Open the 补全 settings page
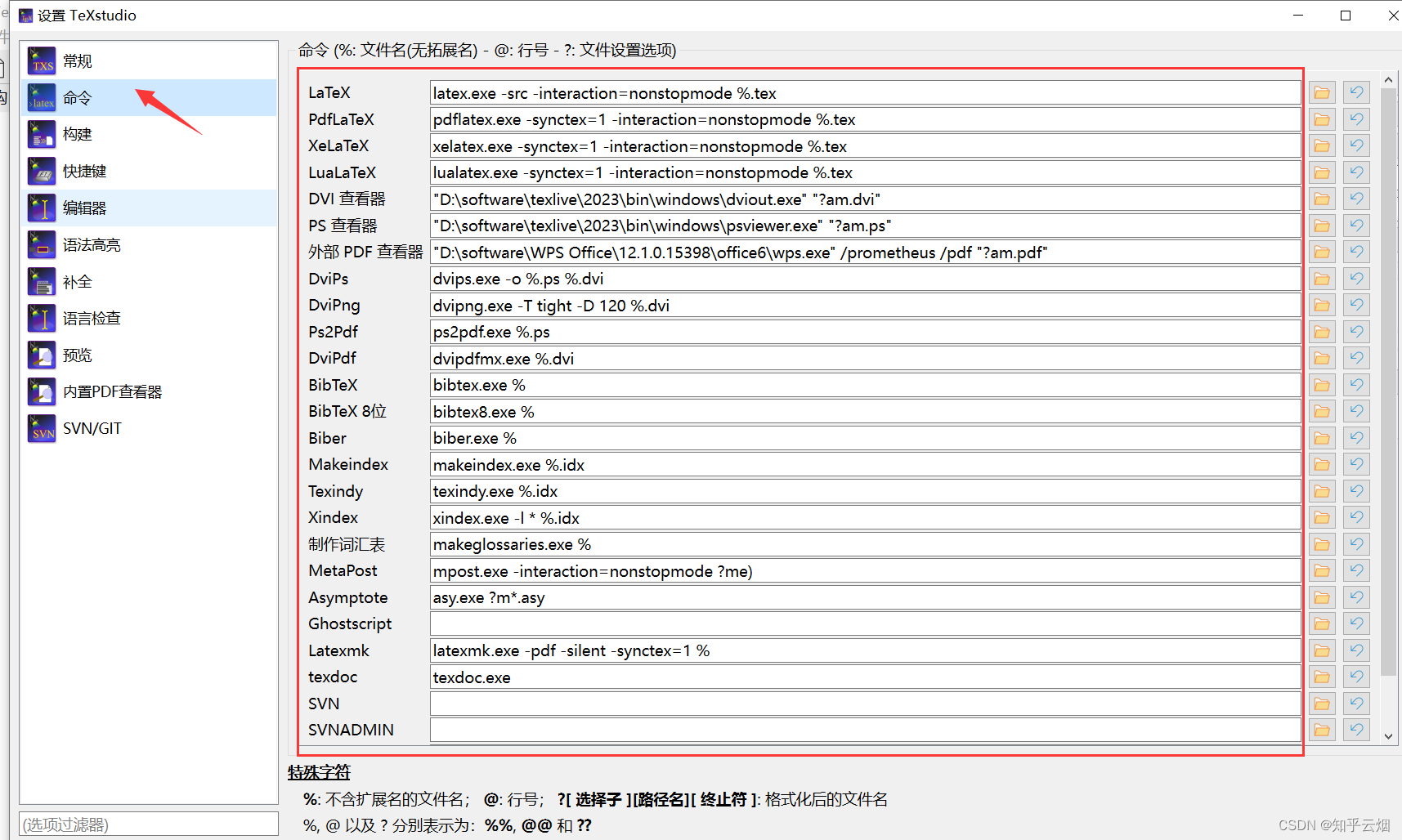Viewport: 1402px width, 840px height. [x=148, y=282]
